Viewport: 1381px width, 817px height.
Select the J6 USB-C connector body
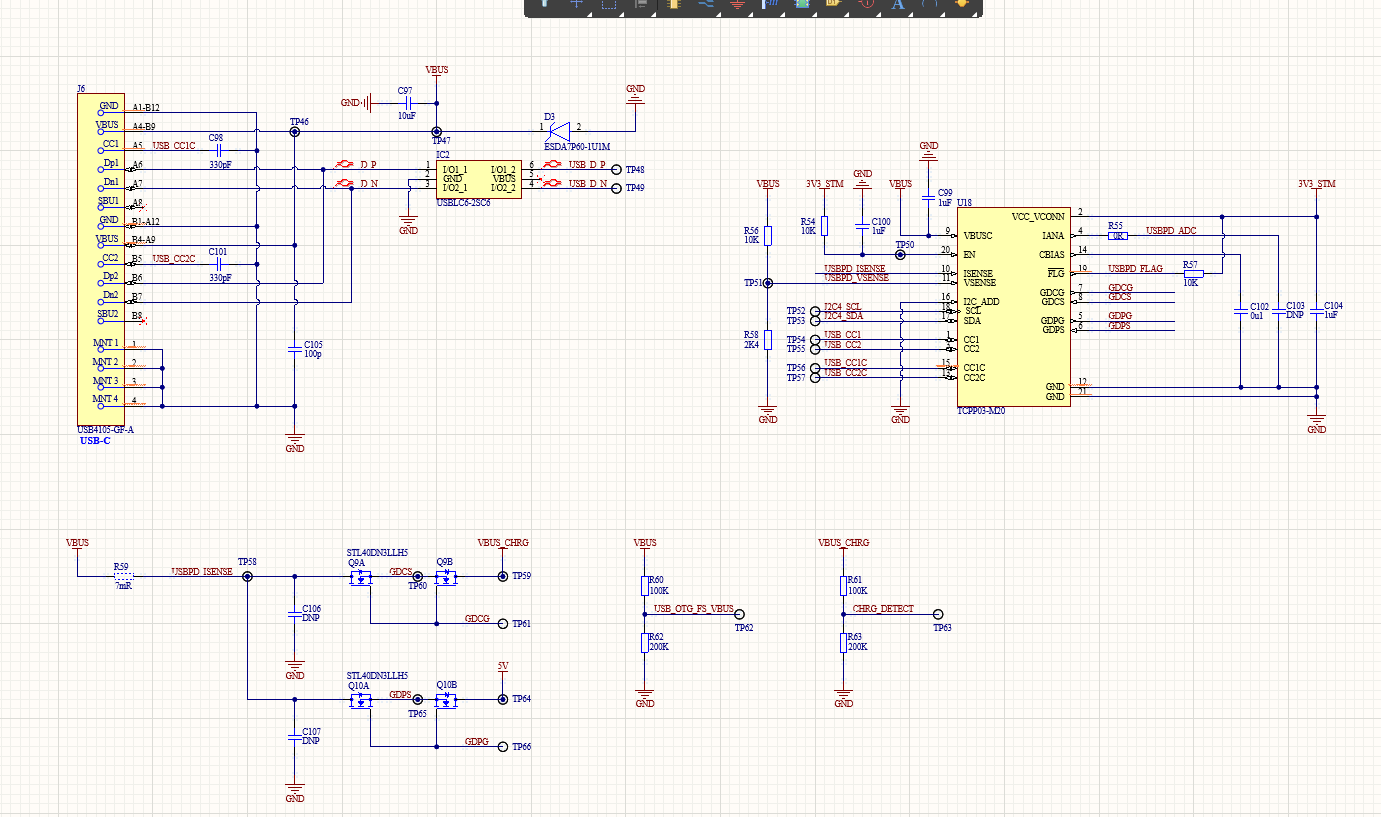(101, 259)
